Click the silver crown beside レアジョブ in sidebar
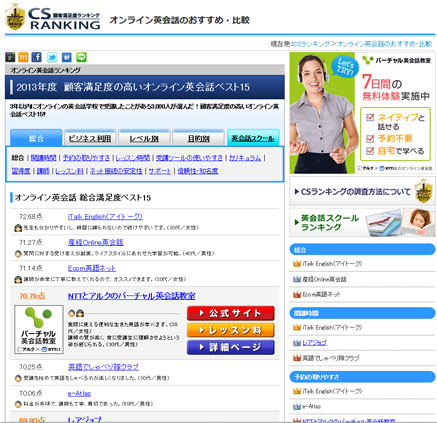The width and height of the screenshot is (437, 423). tap(297, 343)
